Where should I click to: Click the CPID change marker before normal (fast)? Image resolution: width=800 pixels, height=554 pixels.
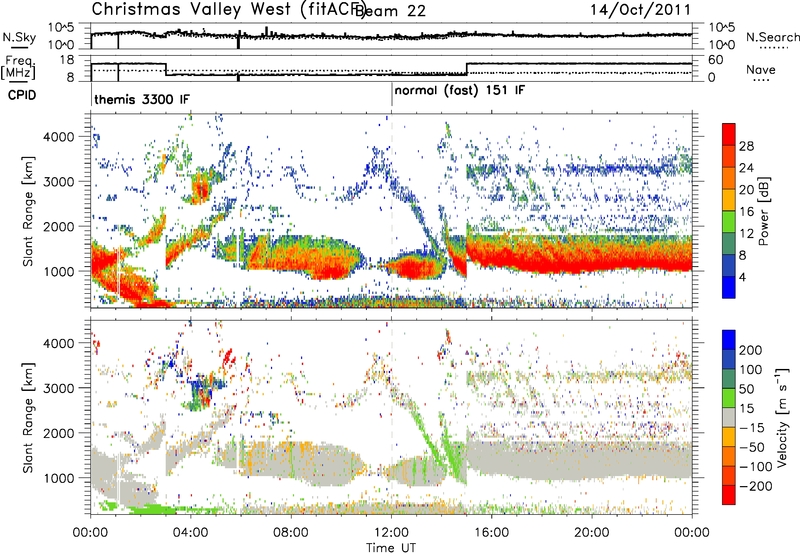click(x=392, y=95)
